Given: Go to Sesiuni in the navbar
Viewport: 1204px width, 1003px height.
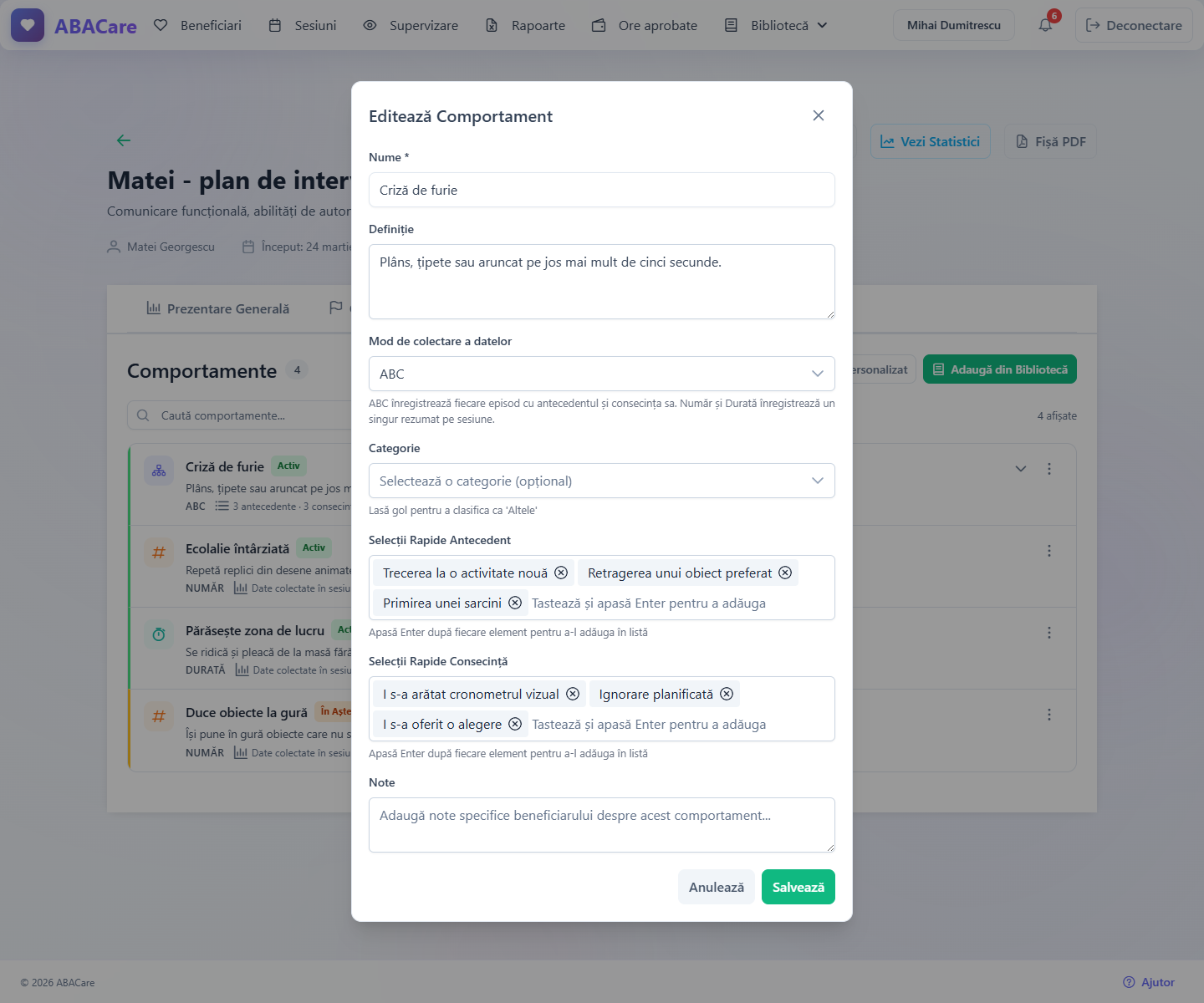Looking at the screenshot, I should point(303,25).
